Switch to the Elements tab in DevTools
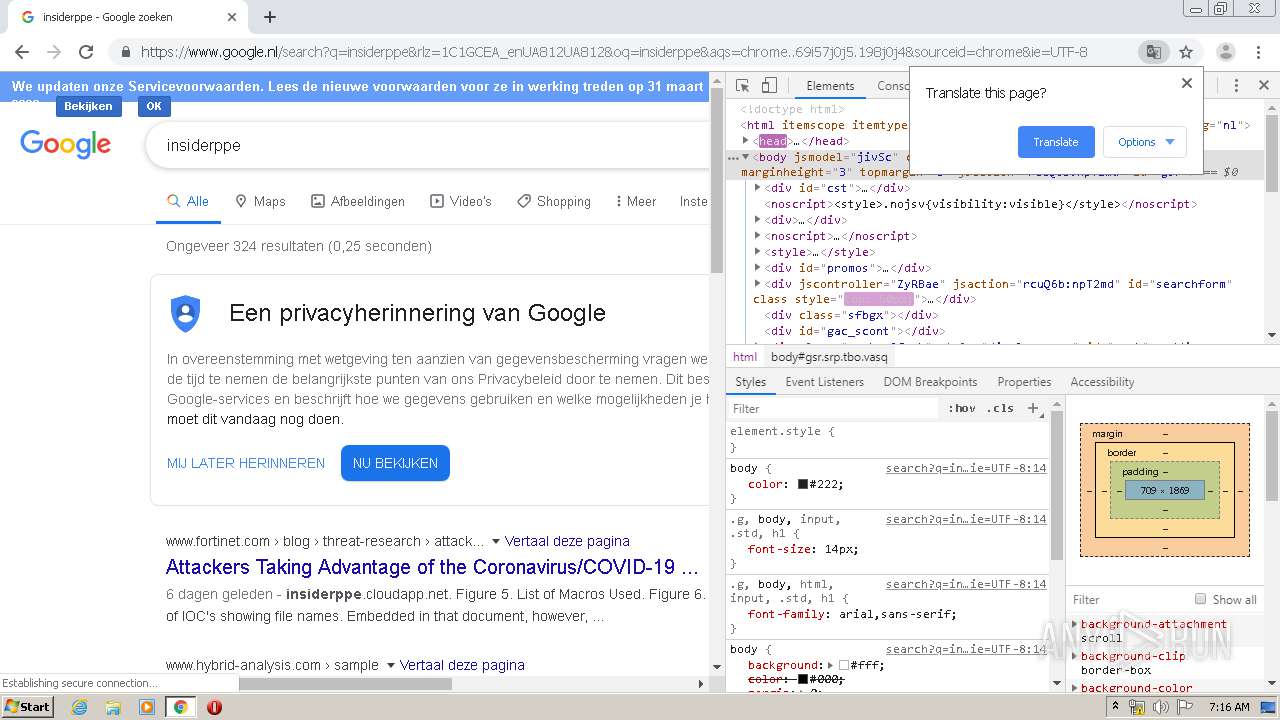This screenshot has height=720, width=1280. pos(830,86)
